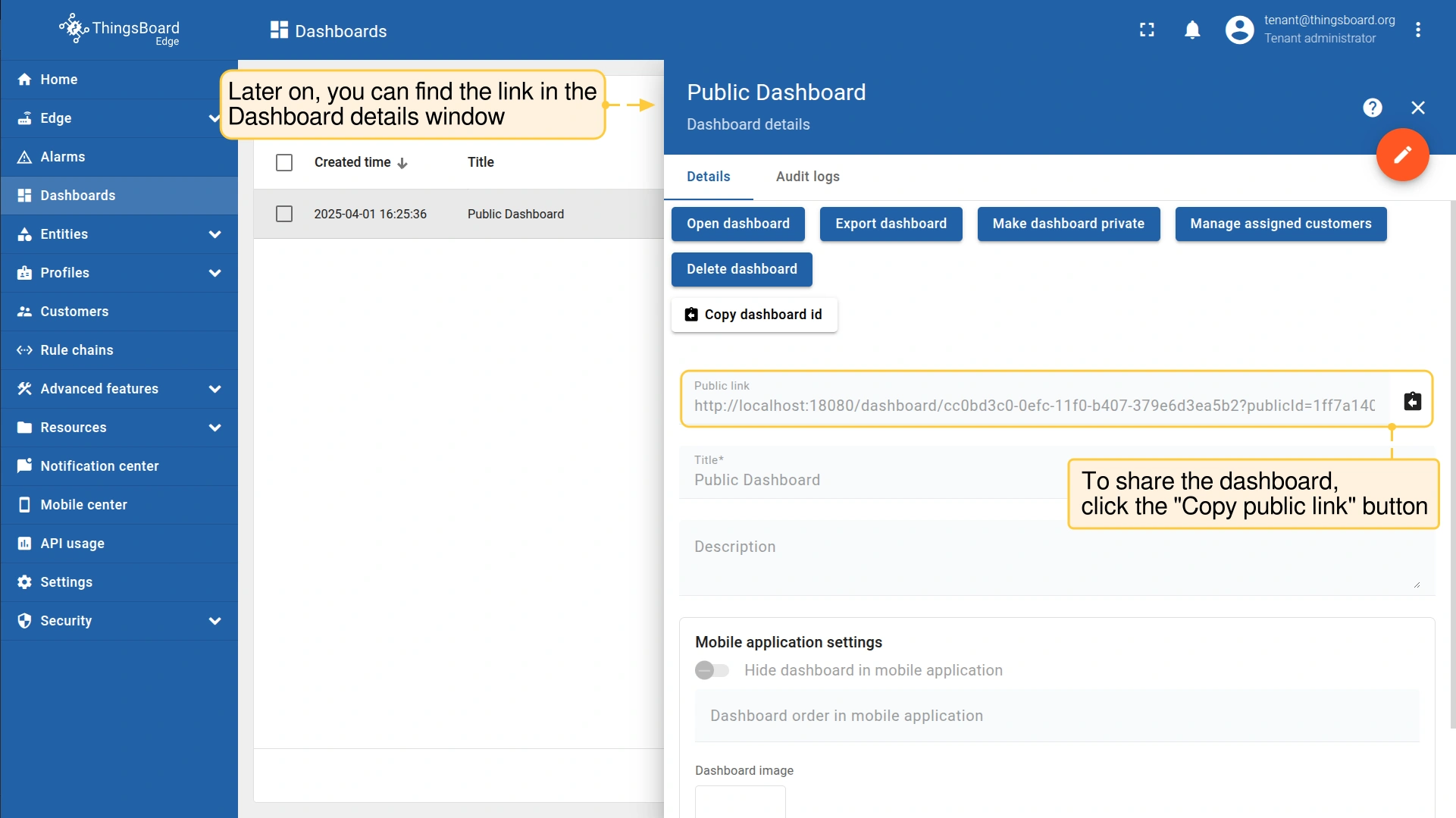Screen dimensions: 1456x818
Task: Toggle fullscreen mode icon
Action: (1147, 30)
